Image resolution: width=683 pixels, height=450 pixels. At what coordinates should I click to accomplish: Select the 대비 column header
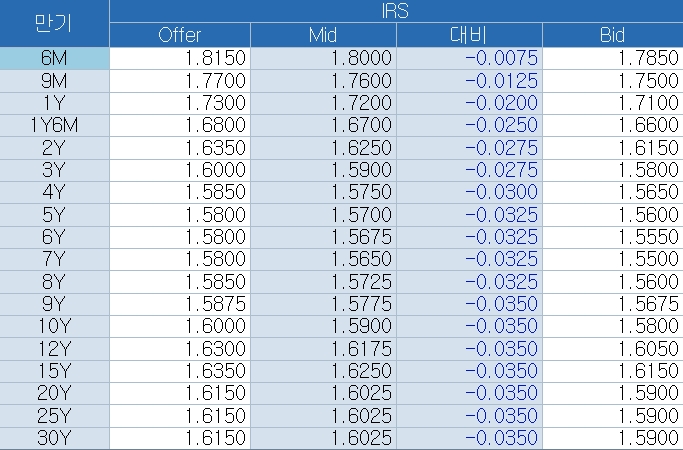(469, 35)
